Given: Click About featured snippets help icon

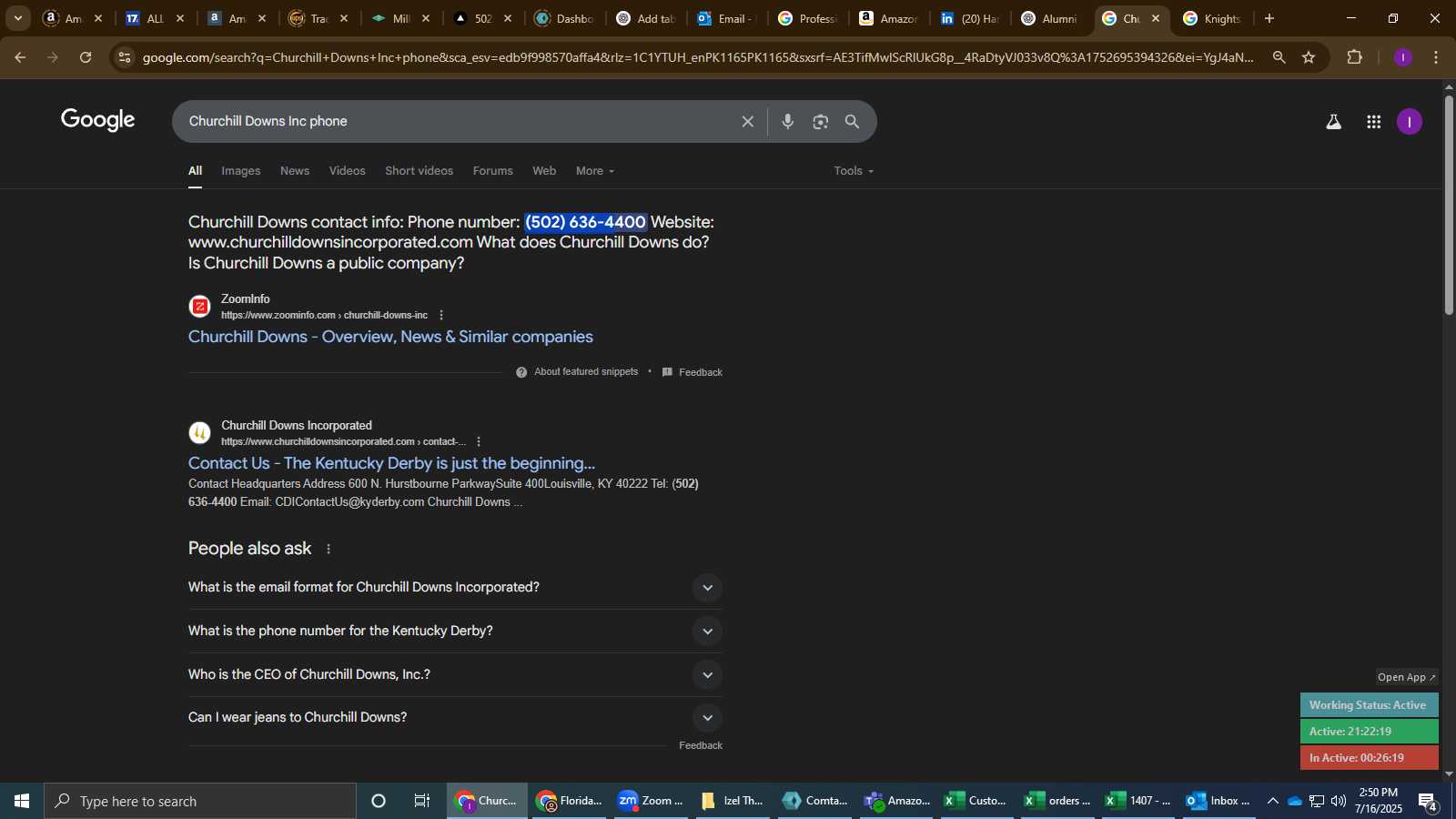Looking at the screenshot, I should 521,372.
